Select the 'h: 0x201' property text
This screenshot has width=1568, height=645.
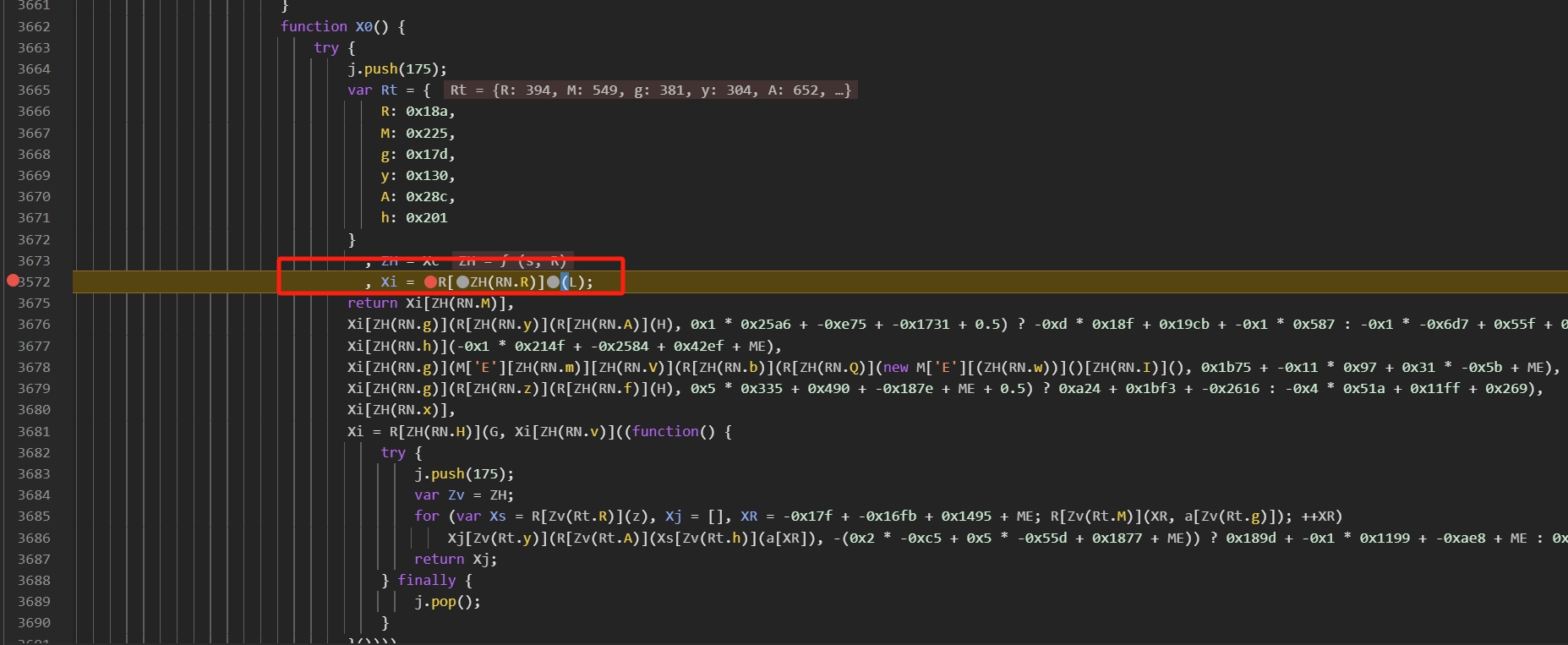click(x=414, y=217)
